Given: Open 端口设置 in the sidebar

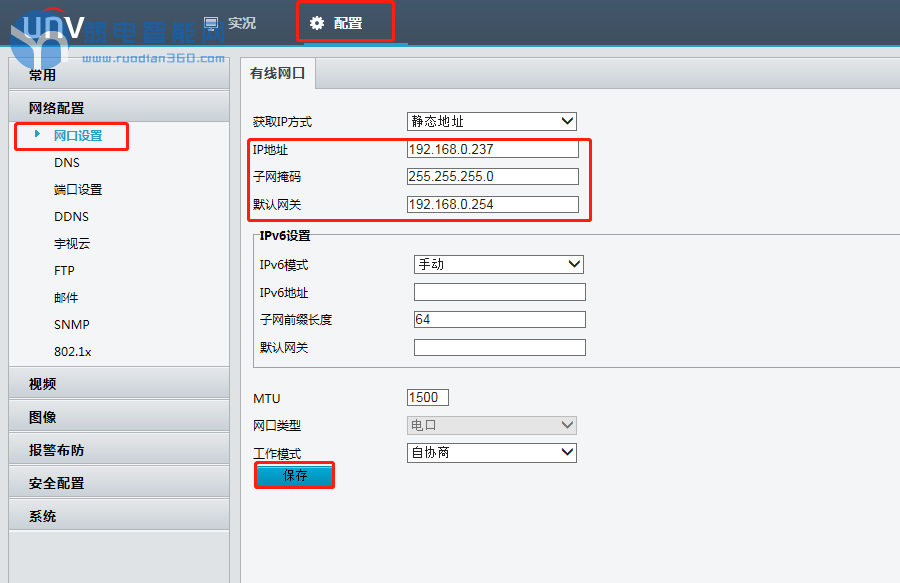Looking at the screenshot, I should click(x=78, y=189).
